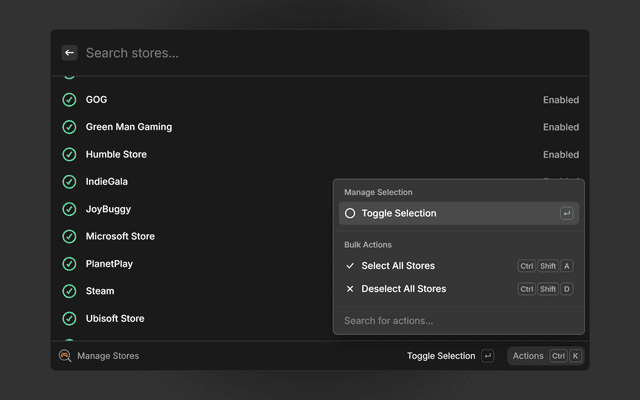Click the Manage Stores footer label
This screenshot has height=400, width=640.
(x=108, y=356)
